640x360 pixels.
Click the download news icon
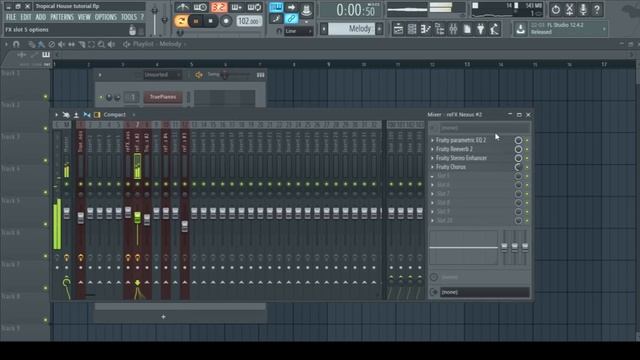pos(520,29)
